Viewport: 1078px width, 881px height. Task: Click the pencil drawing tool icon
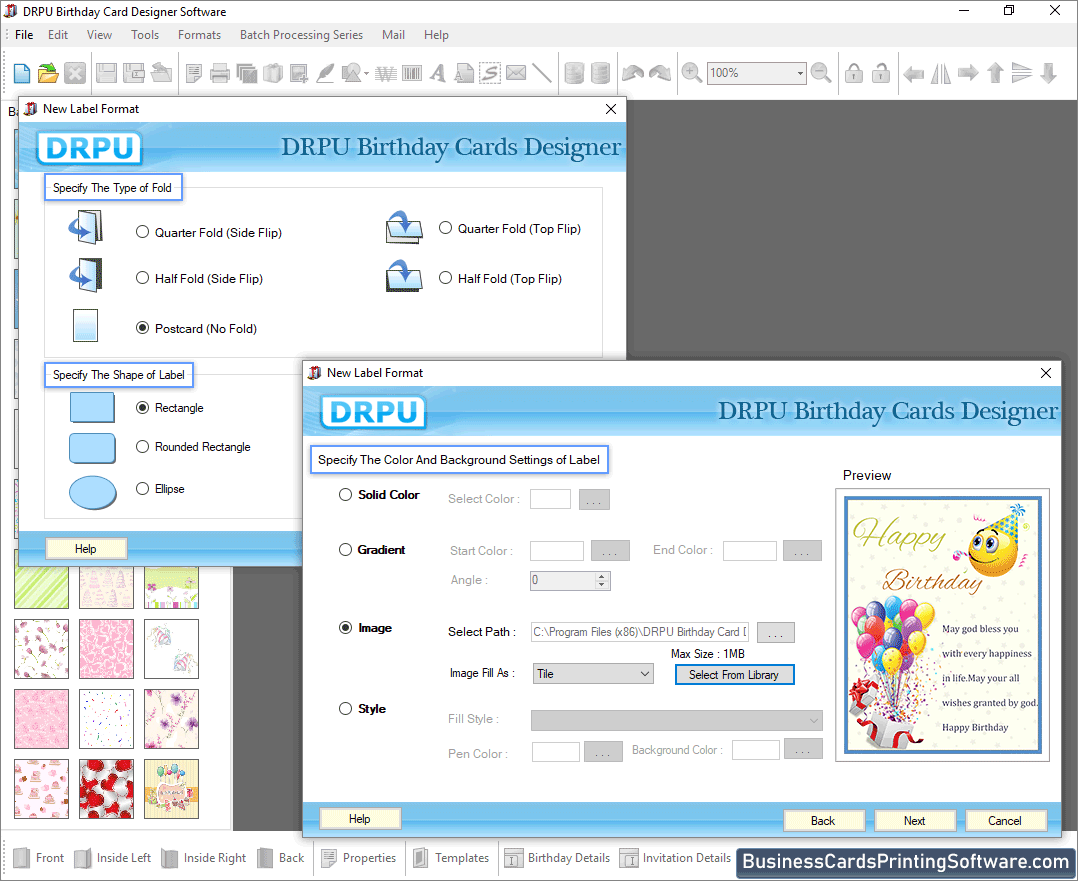coord(325,73)
